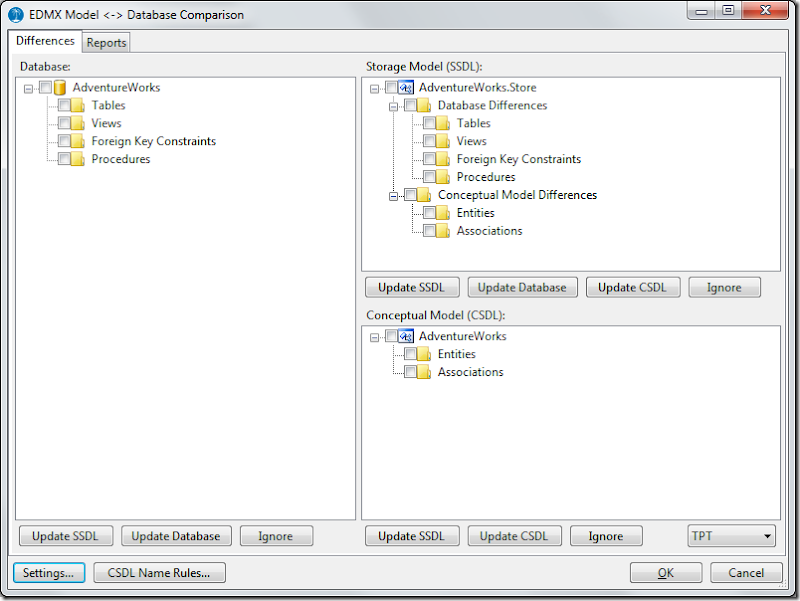Click the Views folder icon in Database tree
The width and height of the screenshot is (800, 601).
[x=78, y=123]
